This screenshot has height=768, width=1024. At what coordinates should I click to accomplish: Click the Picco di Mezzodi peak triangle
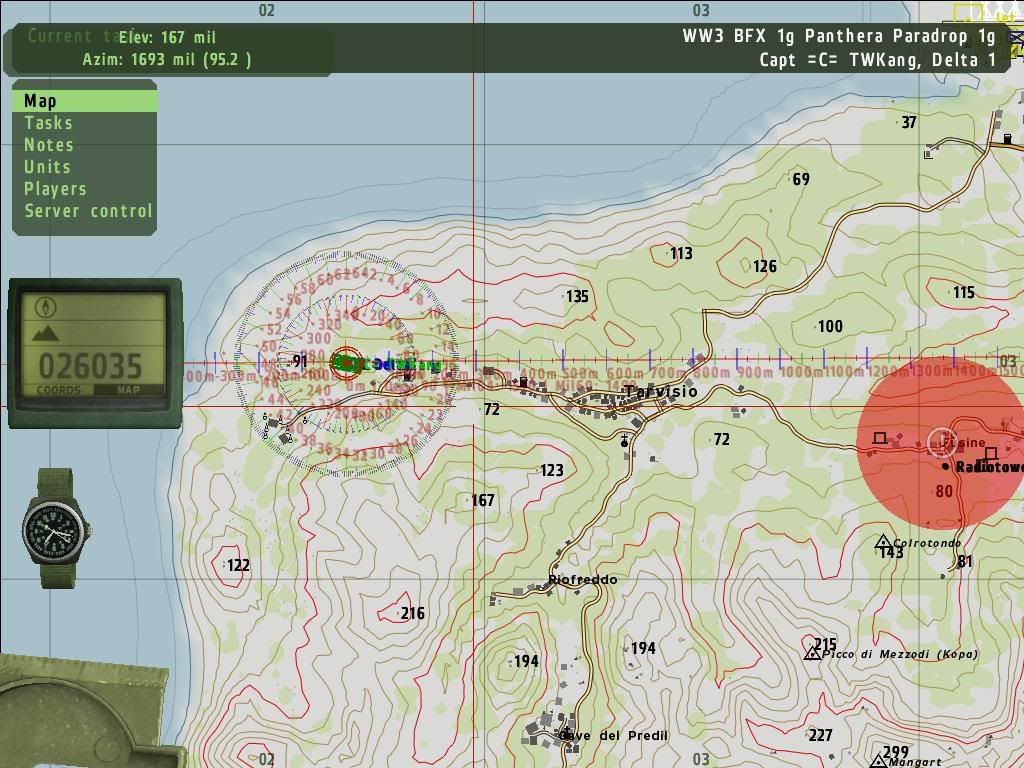point(813,652)
